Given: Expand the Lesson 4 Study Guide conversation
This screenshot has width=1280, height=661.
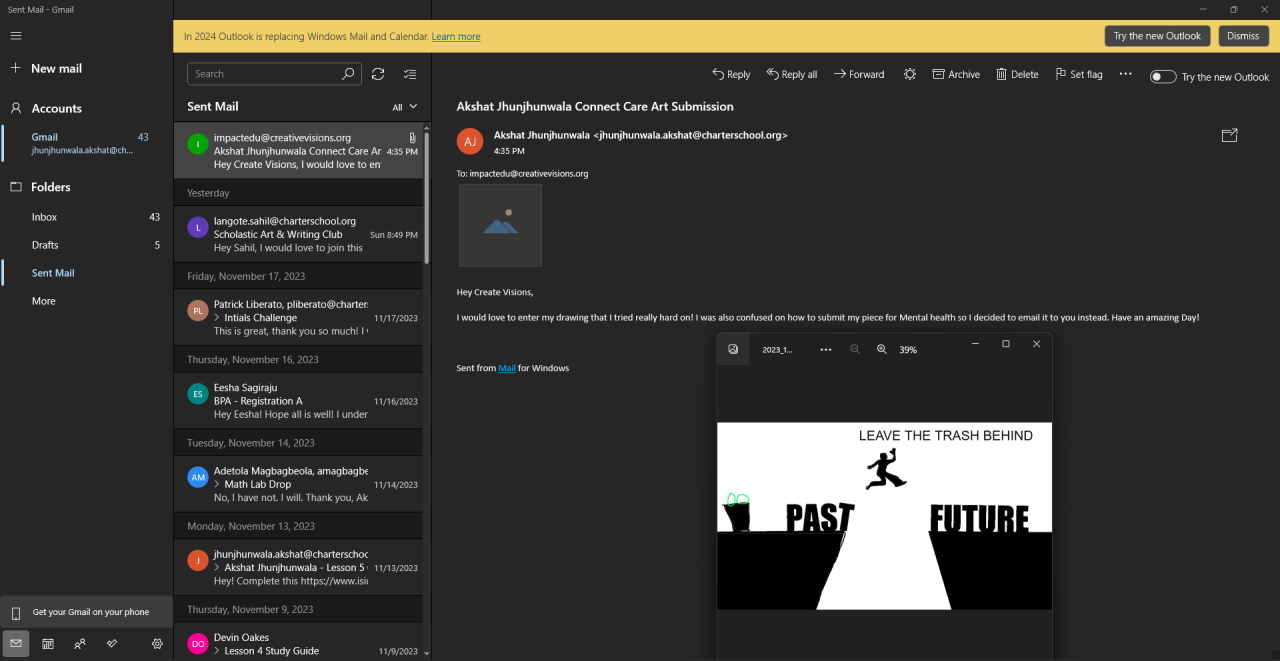Looking at the screenshot, I should pos(217,651).
